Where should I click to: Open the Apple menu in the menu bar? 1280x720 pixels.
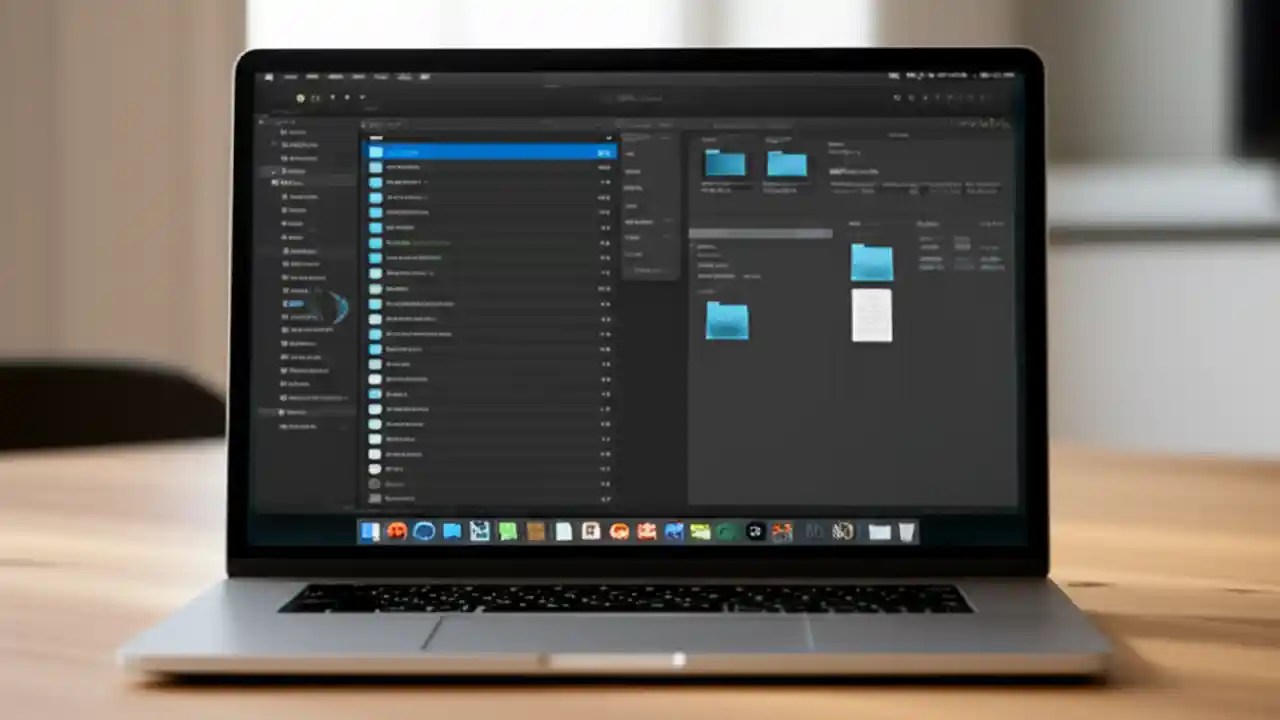pos(270,76)
